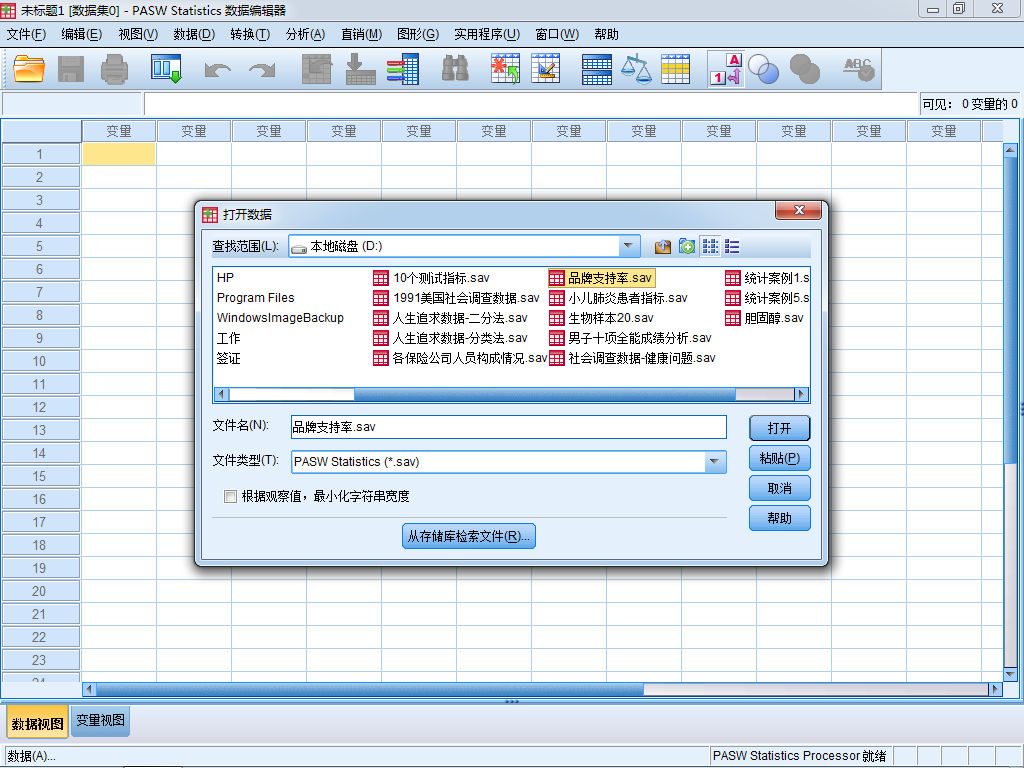Select the file 小儿肺炎患者指标.sav
The height and width of the screenshot is (768, 1024).
click(x=618, y=298)
